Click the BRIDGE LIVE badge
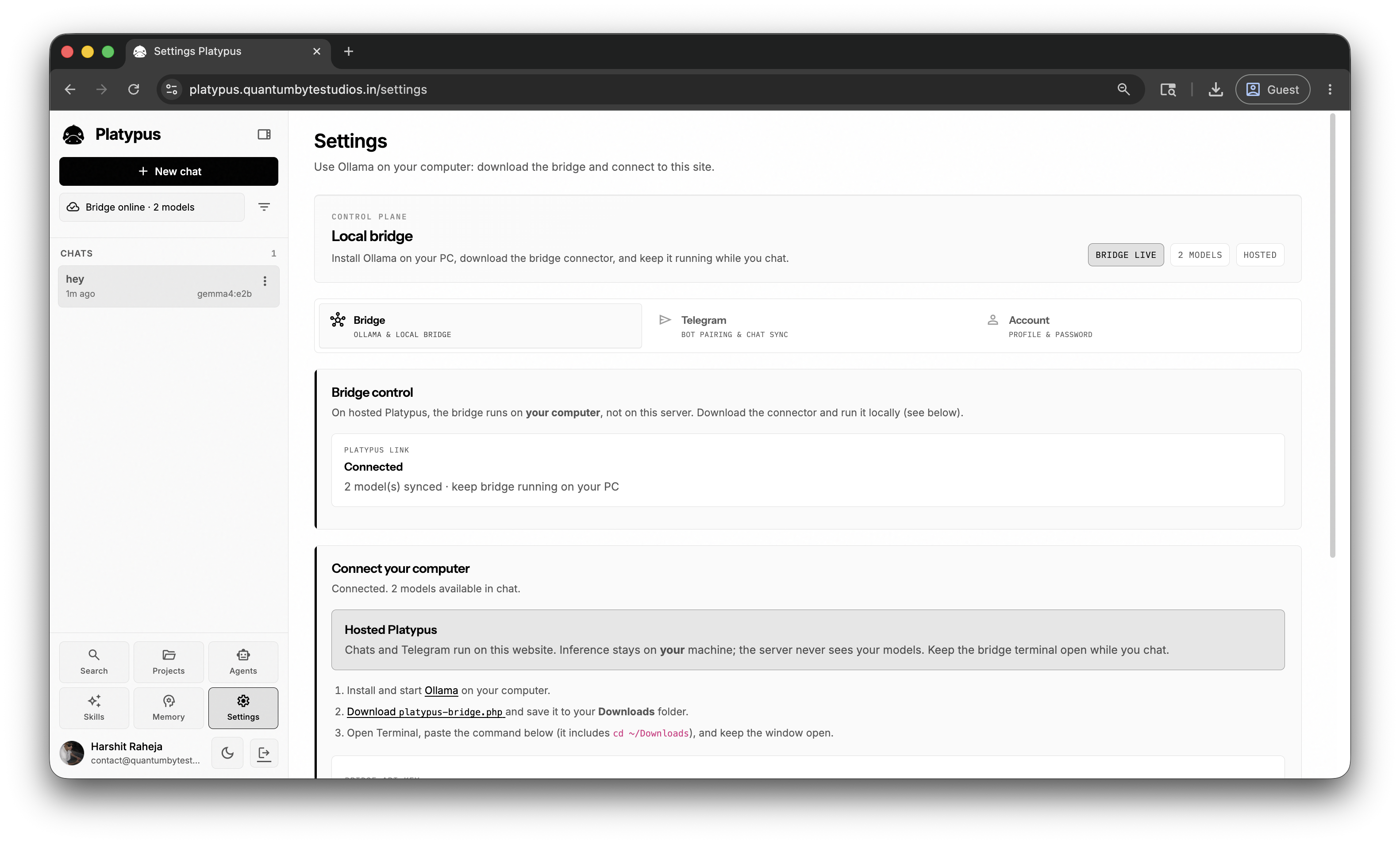1400x844 pixels. (1126, 255)
